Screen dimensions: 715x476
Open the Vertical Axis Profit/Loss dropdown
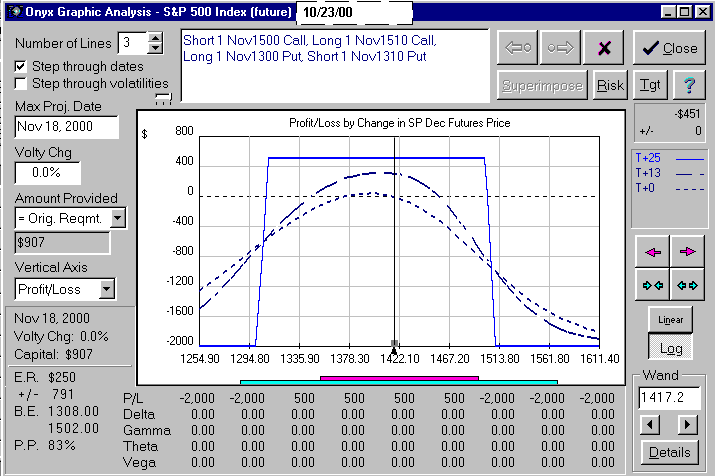tap(107, 289)
